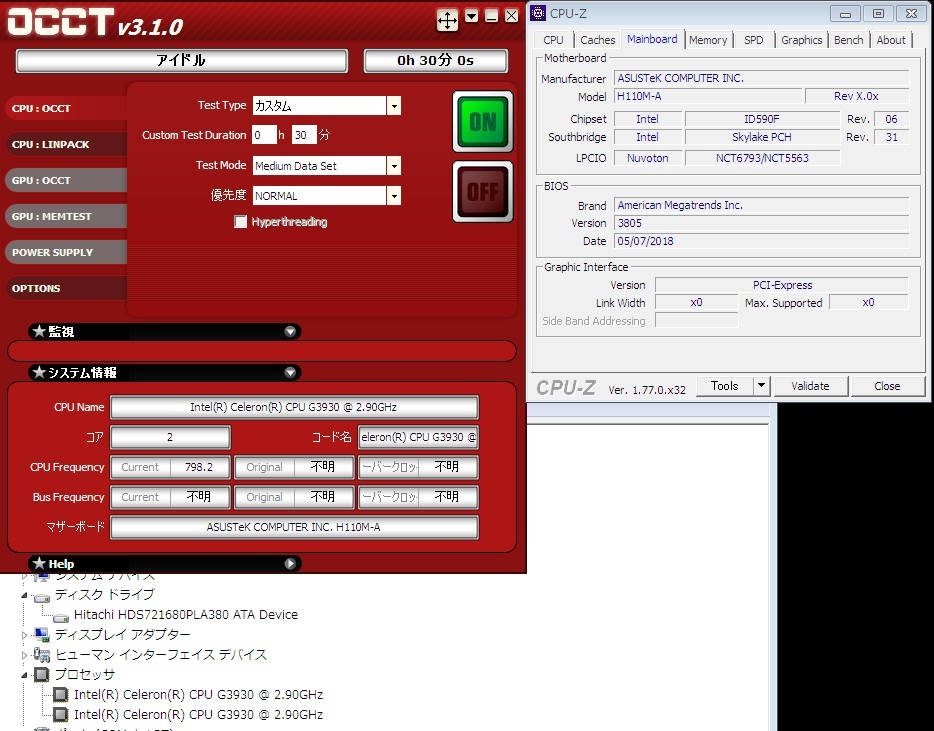Click the Manufacturer value ASUSTeK COMPUTER INC. in CPU-Z
The width and height of the screenshot is (934, 731).
pos(761,78)
